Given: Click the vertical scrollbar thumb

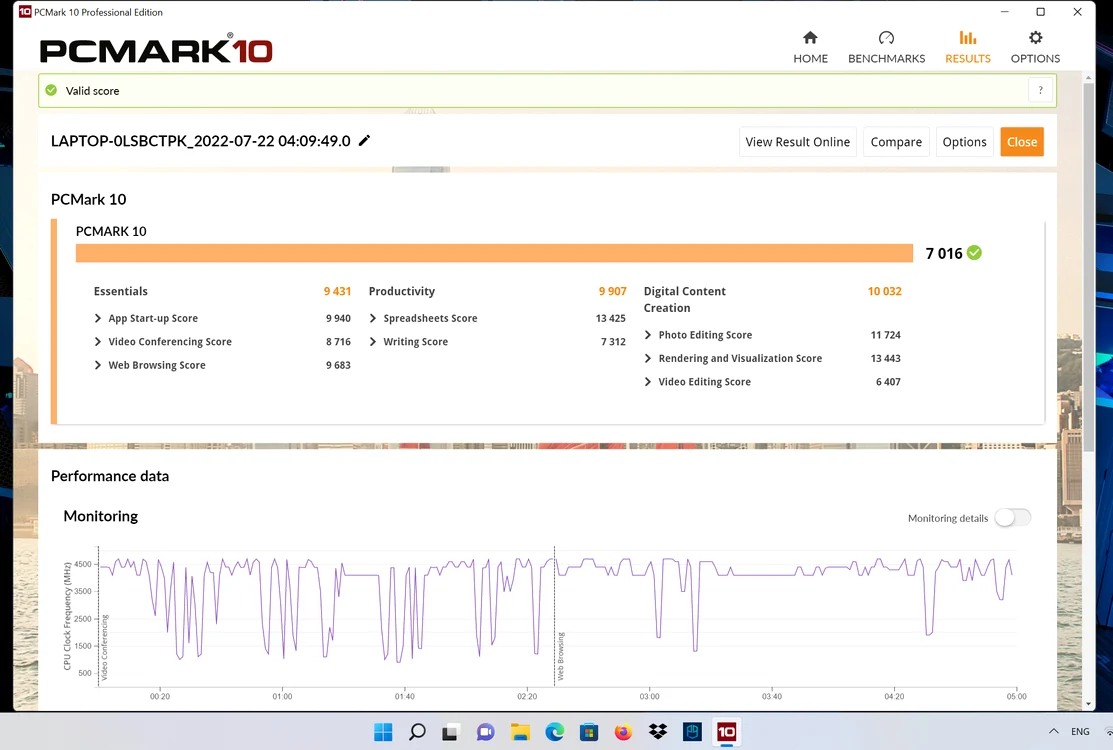Looking at the screenshot, I should click(x=1088, y=267).
